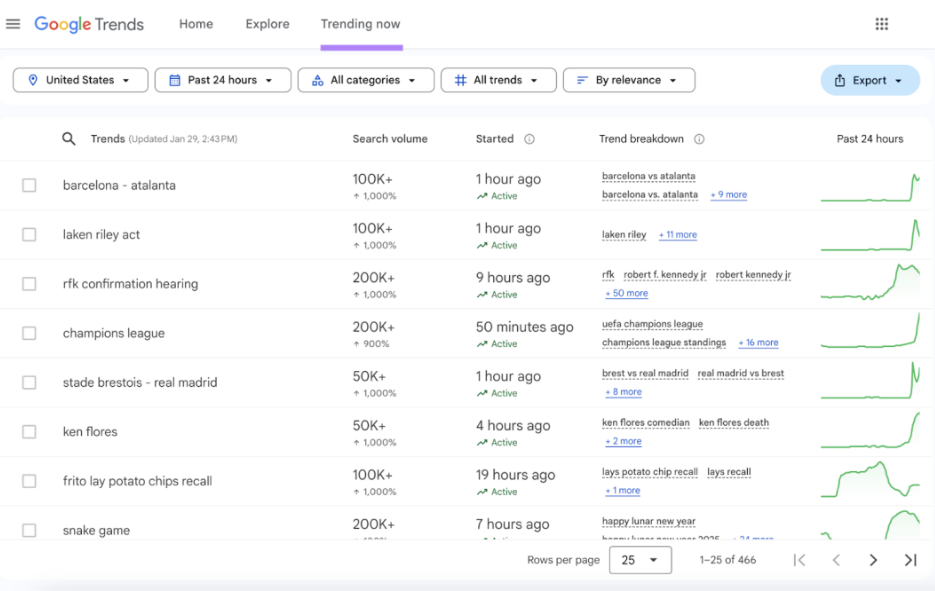Open the 'stade brestois - real madrid' trend
Image resolution: width=935 pixels, height=591 pixels.
(140, 382)
